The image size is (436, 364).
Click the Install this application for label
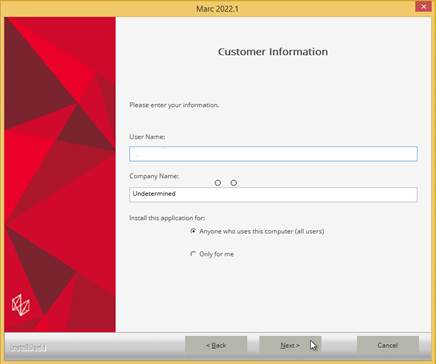[167, 218]
